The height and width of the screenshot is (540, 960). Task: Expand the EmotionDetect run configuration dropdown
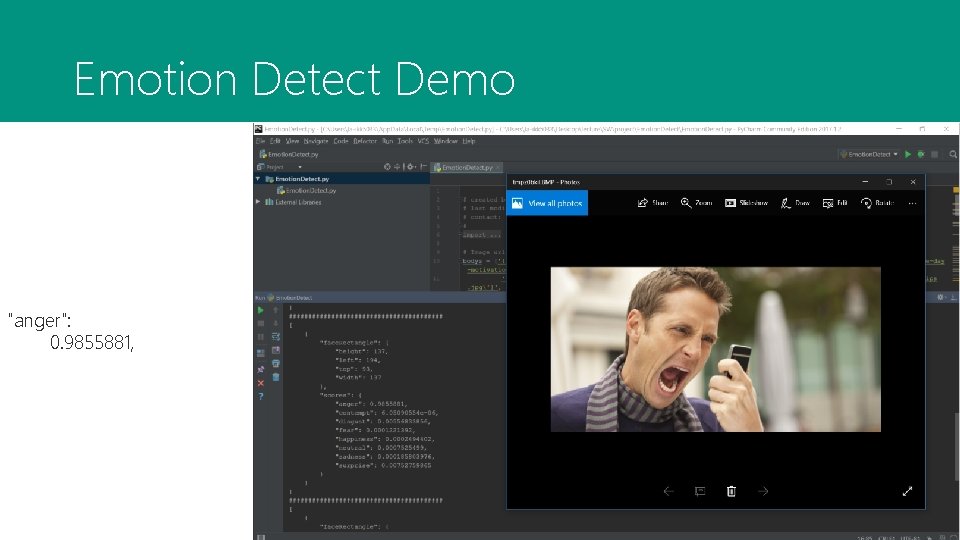868,154
